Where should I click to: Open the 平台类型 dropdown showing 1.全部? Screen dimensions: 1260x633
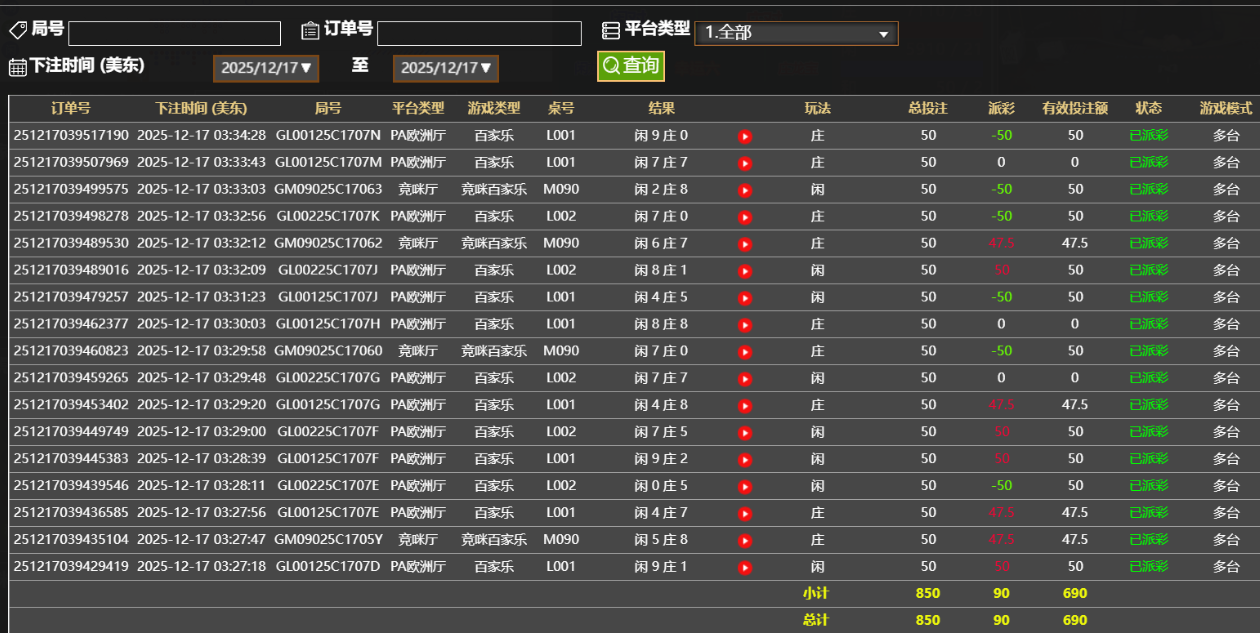(x=796, y=32)
